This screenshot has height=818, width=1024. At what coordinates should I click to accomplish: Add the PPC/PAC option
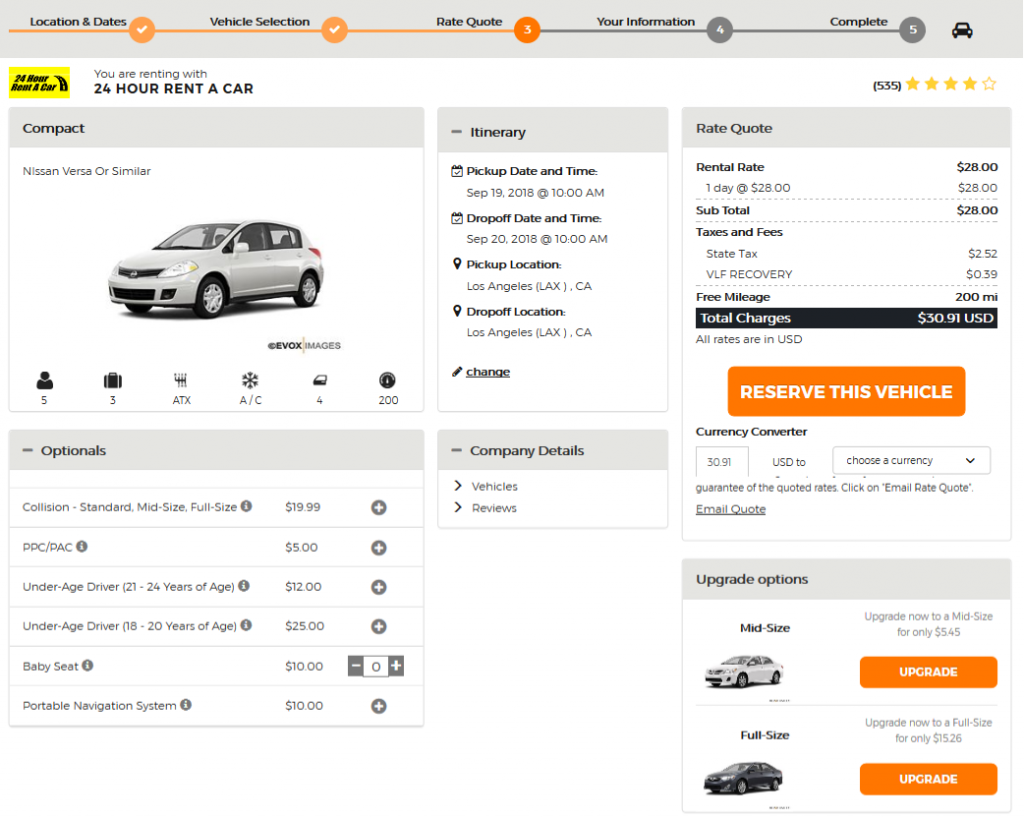pyautogui.click(x=379, y=548)
